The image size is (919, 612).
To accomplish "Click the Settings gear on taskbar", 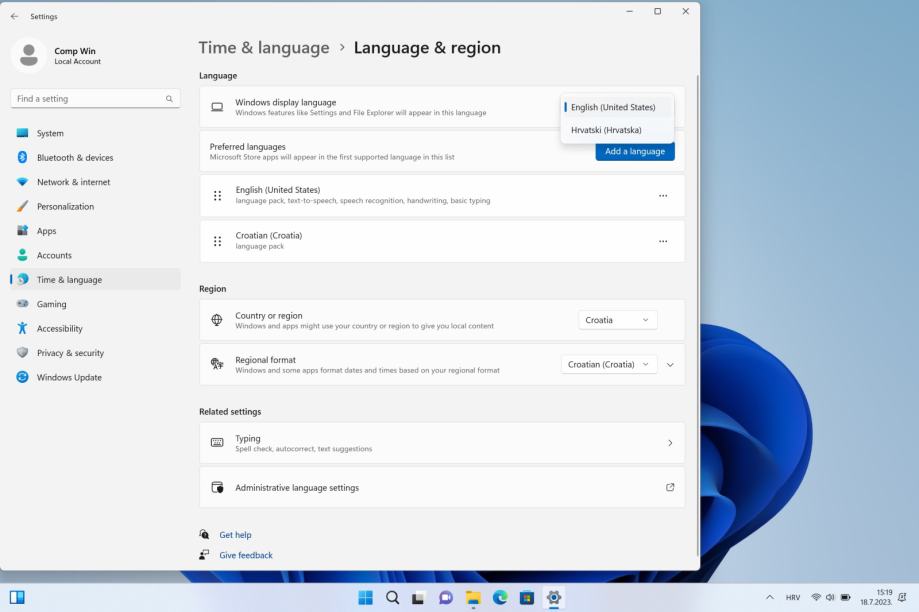I will [x=554, y=598].
